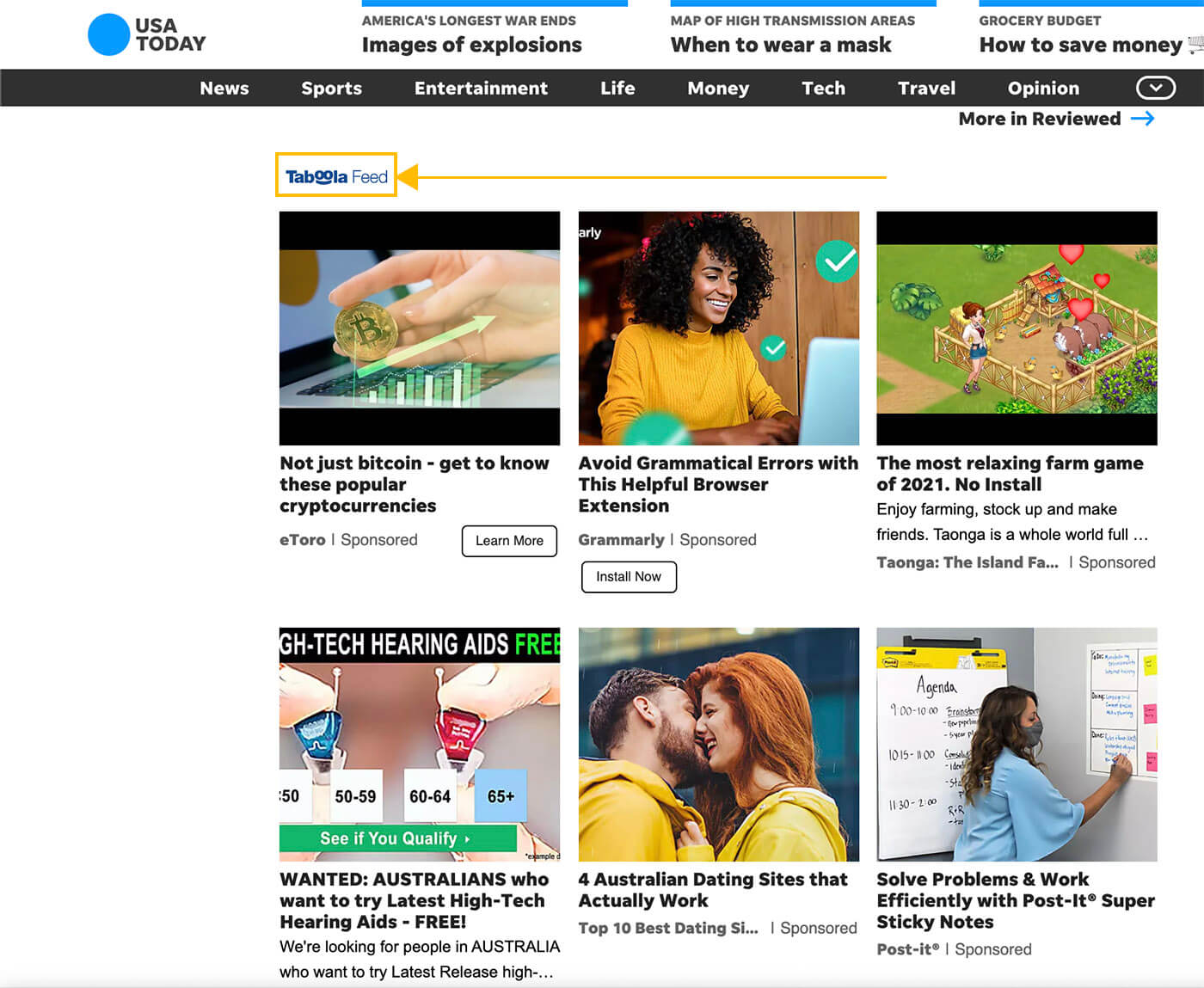Click the Sponsored label beside Grammarly

click(x=718, y=540)
